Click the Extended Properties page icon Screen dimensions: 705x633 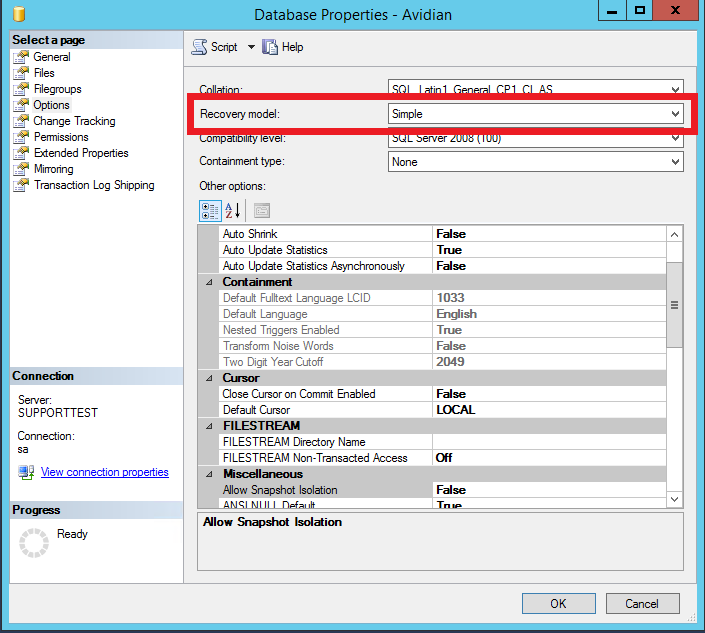(x=21, y=153)
